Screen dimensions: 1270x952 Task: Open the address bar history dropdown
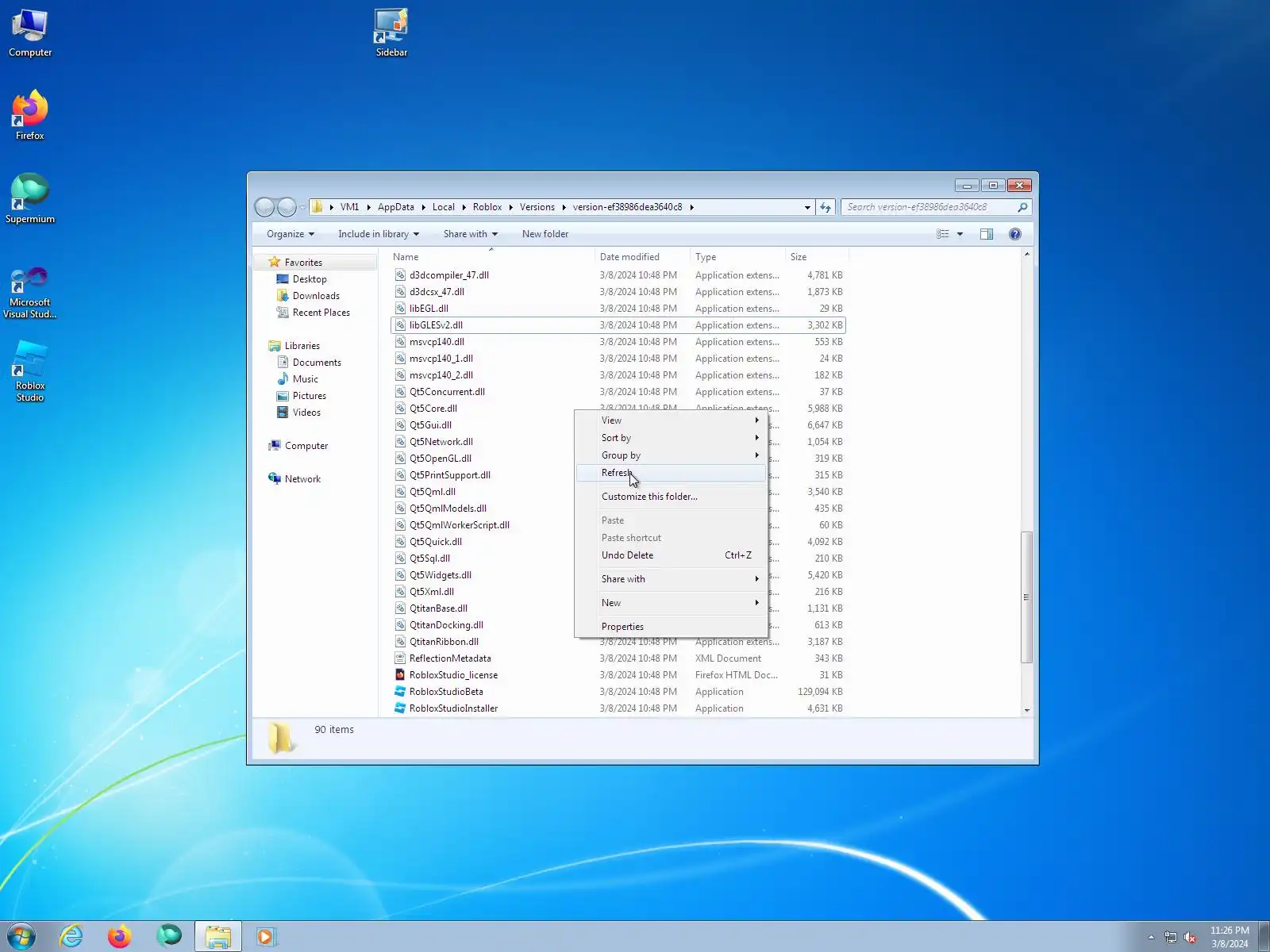coord(807,207)
